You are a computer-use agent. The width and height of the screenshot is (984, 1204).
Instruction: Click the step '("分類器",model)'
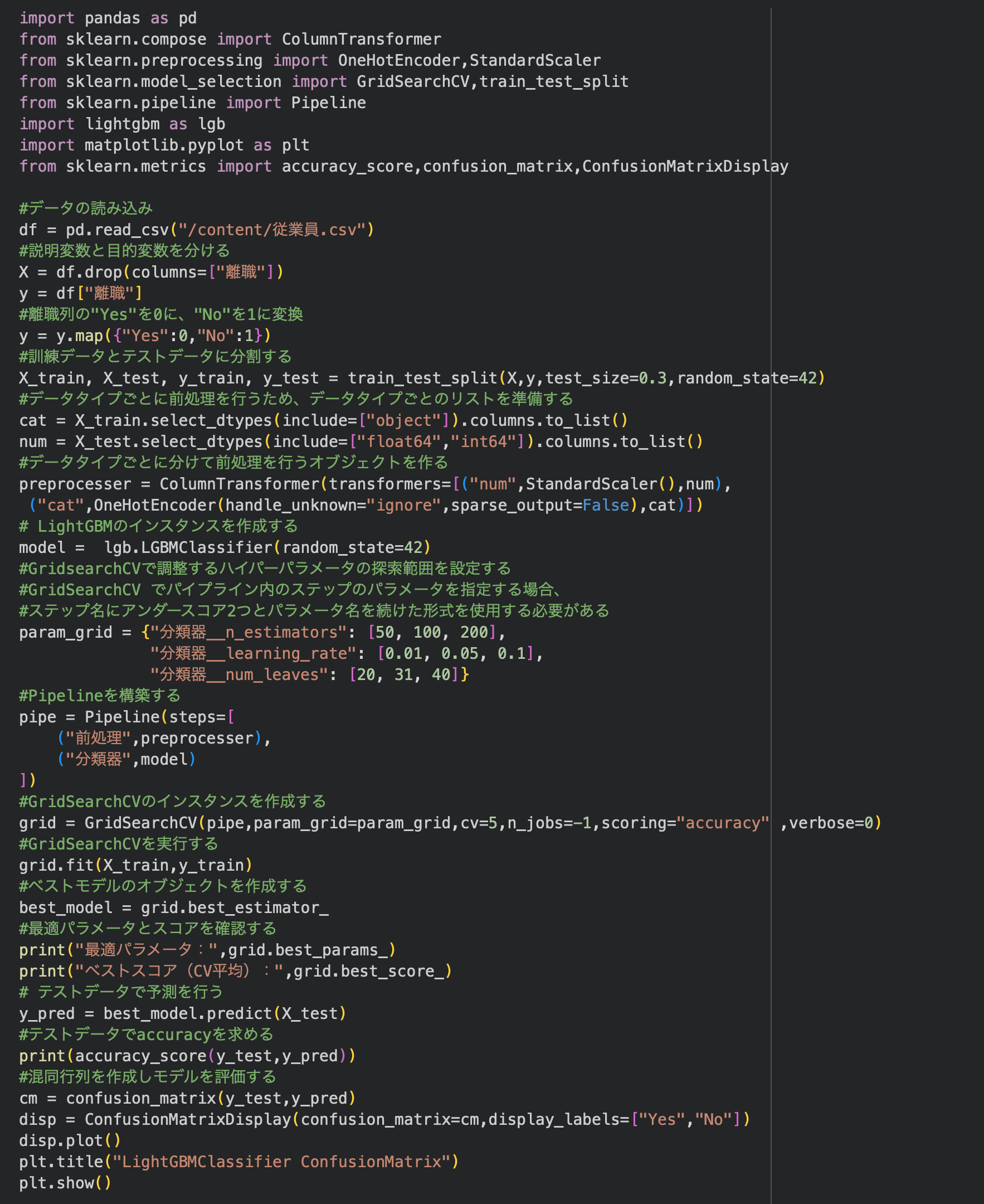tap(126, 759)
